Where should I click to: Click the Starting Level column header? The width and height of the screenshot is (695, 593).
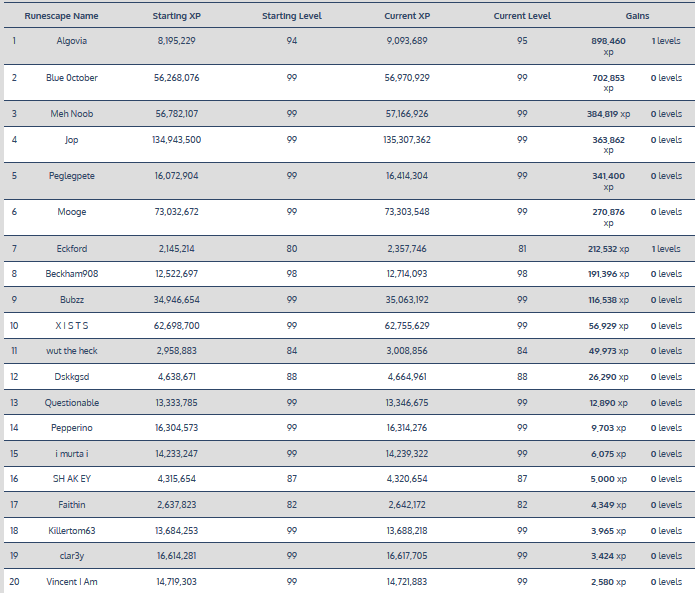click(291, 17)
